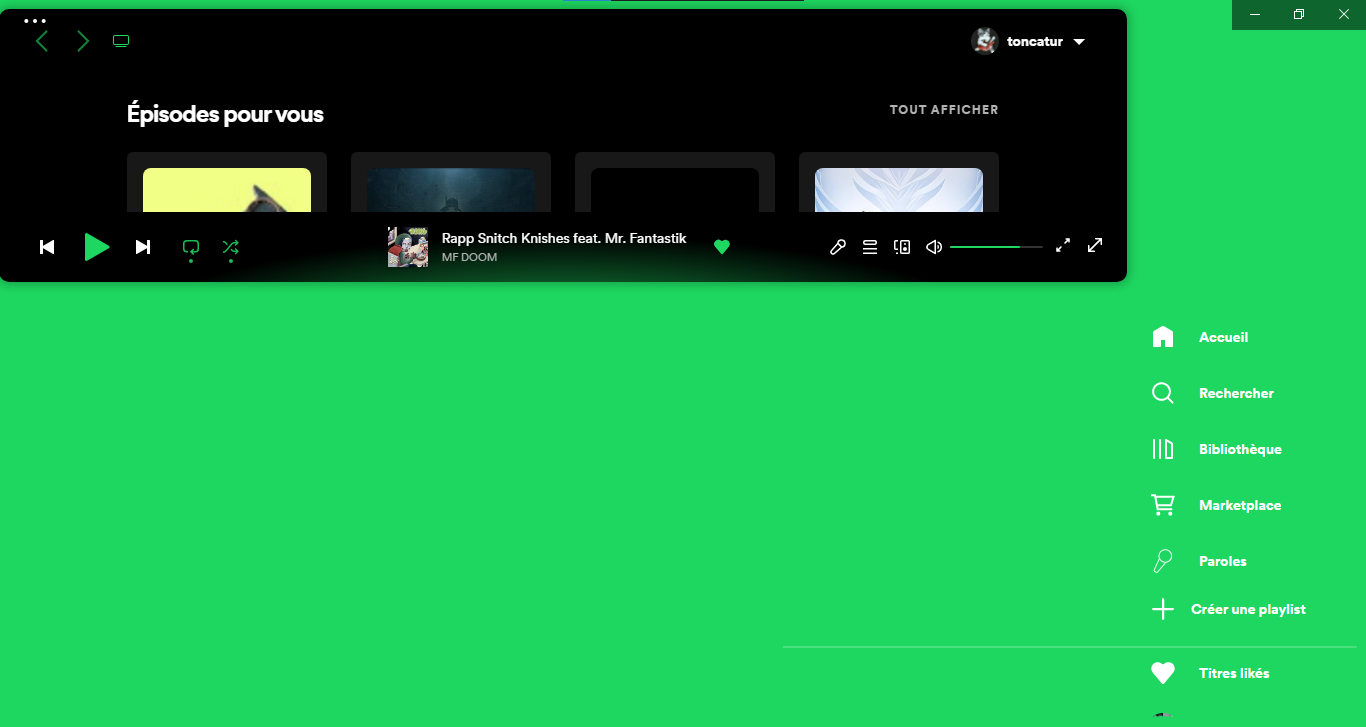This screenshot has height=727, width=1366.
Task: Toggle shuffle playback mode
Action: pos(231,247)
